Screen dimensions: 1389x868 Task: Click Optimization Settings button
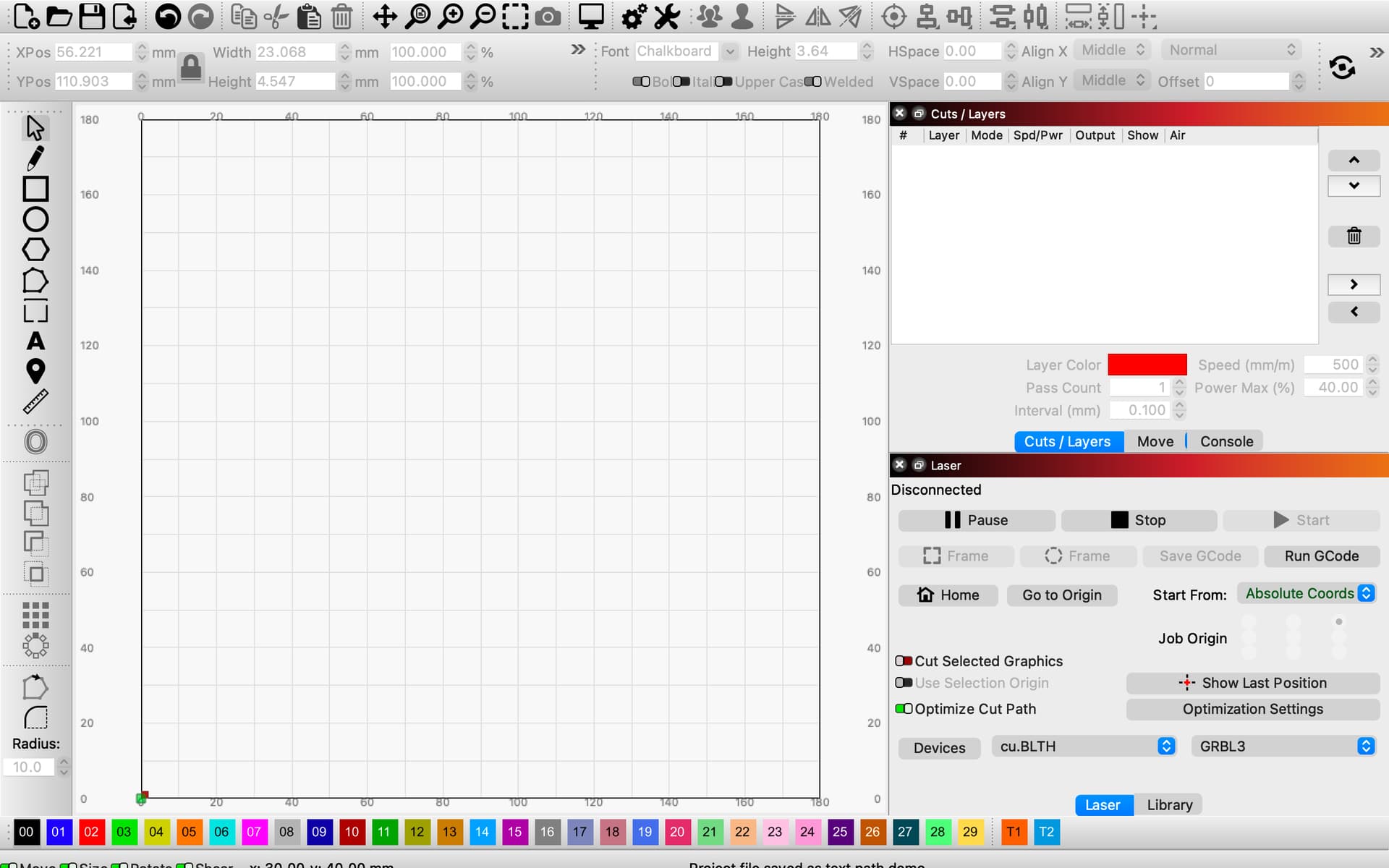[x=1252, y=709]
